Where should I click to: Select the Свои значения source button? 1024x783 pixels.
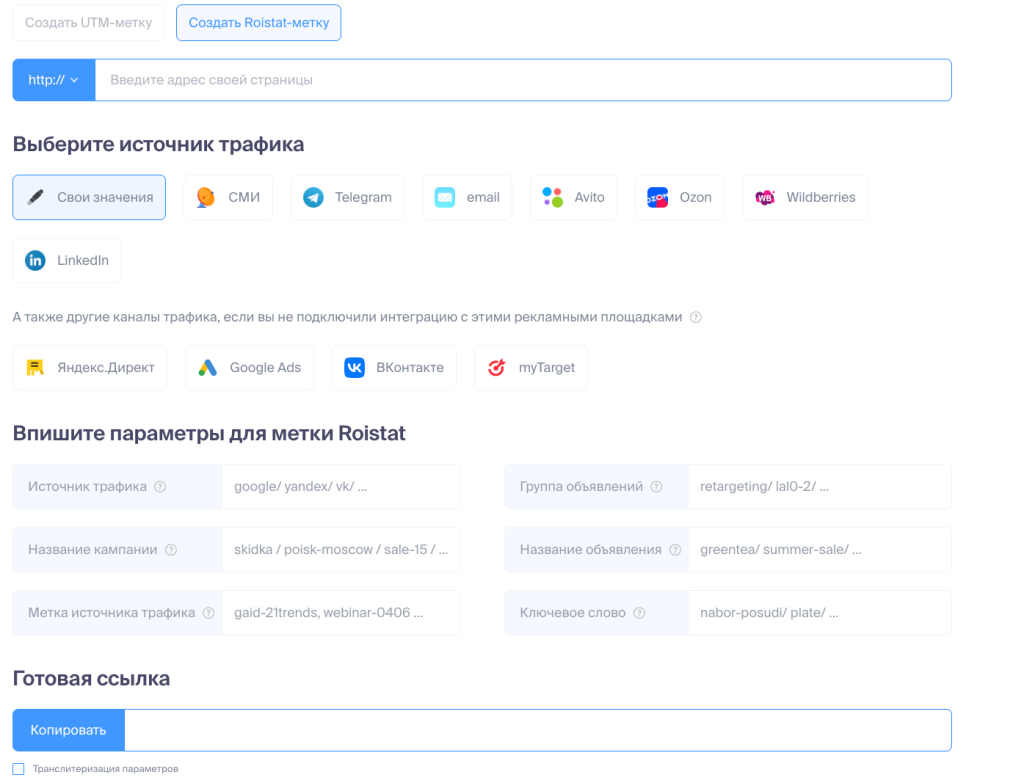click(x=89, y=198)
